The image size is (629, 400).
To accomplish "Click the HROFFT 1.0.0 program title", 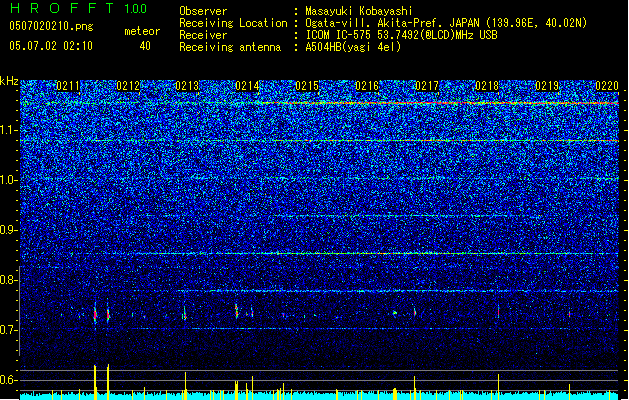I will point(78,8).
